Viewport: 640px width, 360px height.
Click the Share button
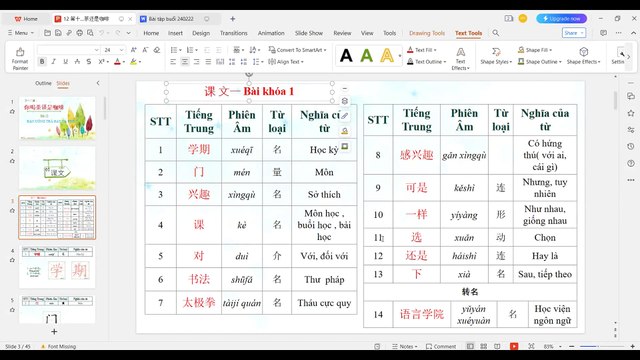[x=574, y=33]
